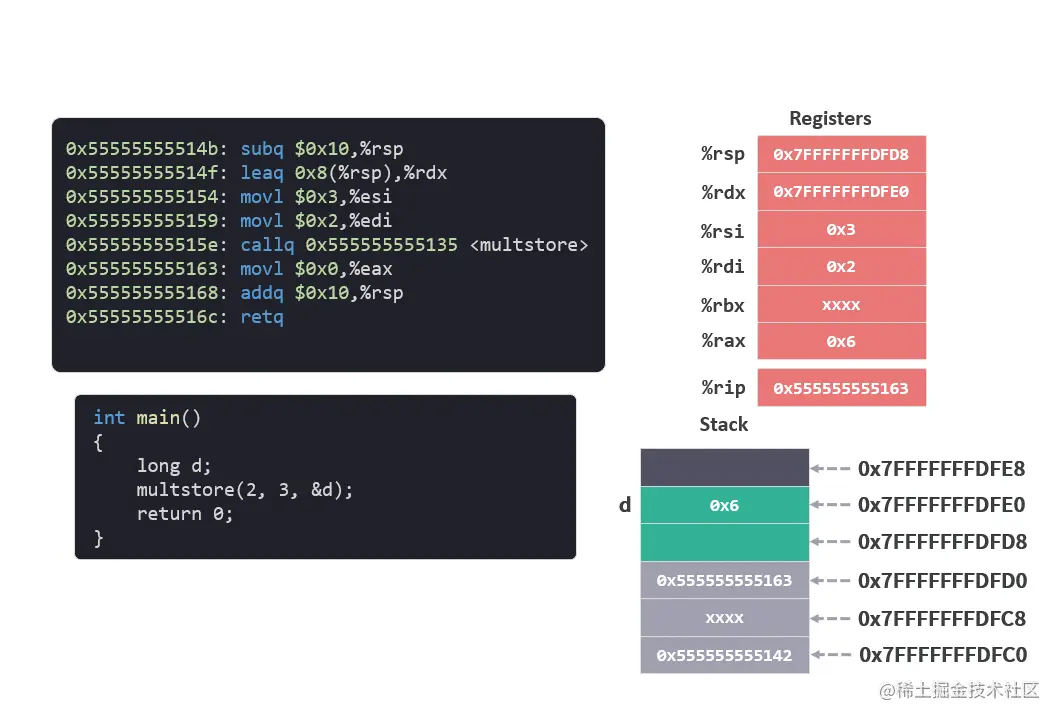Select the %rsp register value cell

coord(842,154)
